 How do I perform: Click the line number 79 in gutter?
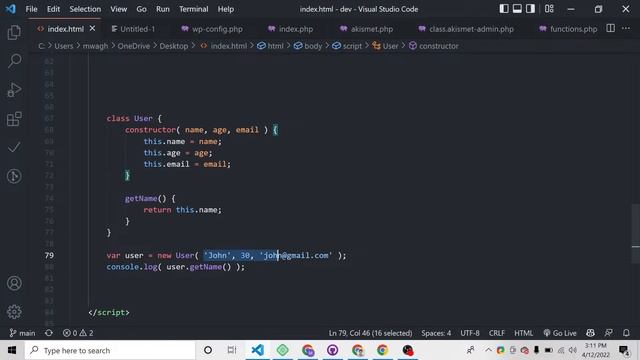pyautogui.click(x=49, y=255)
